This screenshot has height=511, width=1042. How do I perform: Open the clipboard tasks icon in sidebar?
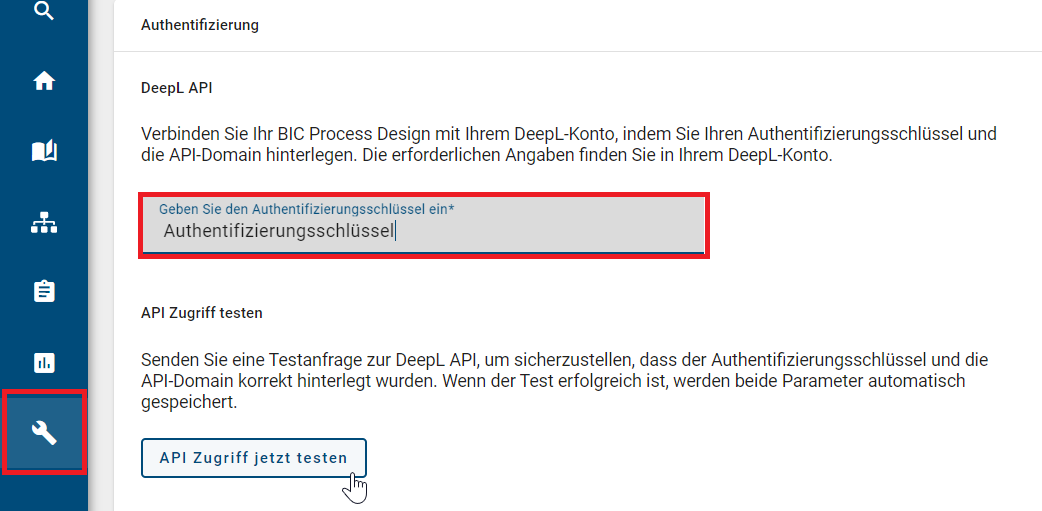pos(44,291)
